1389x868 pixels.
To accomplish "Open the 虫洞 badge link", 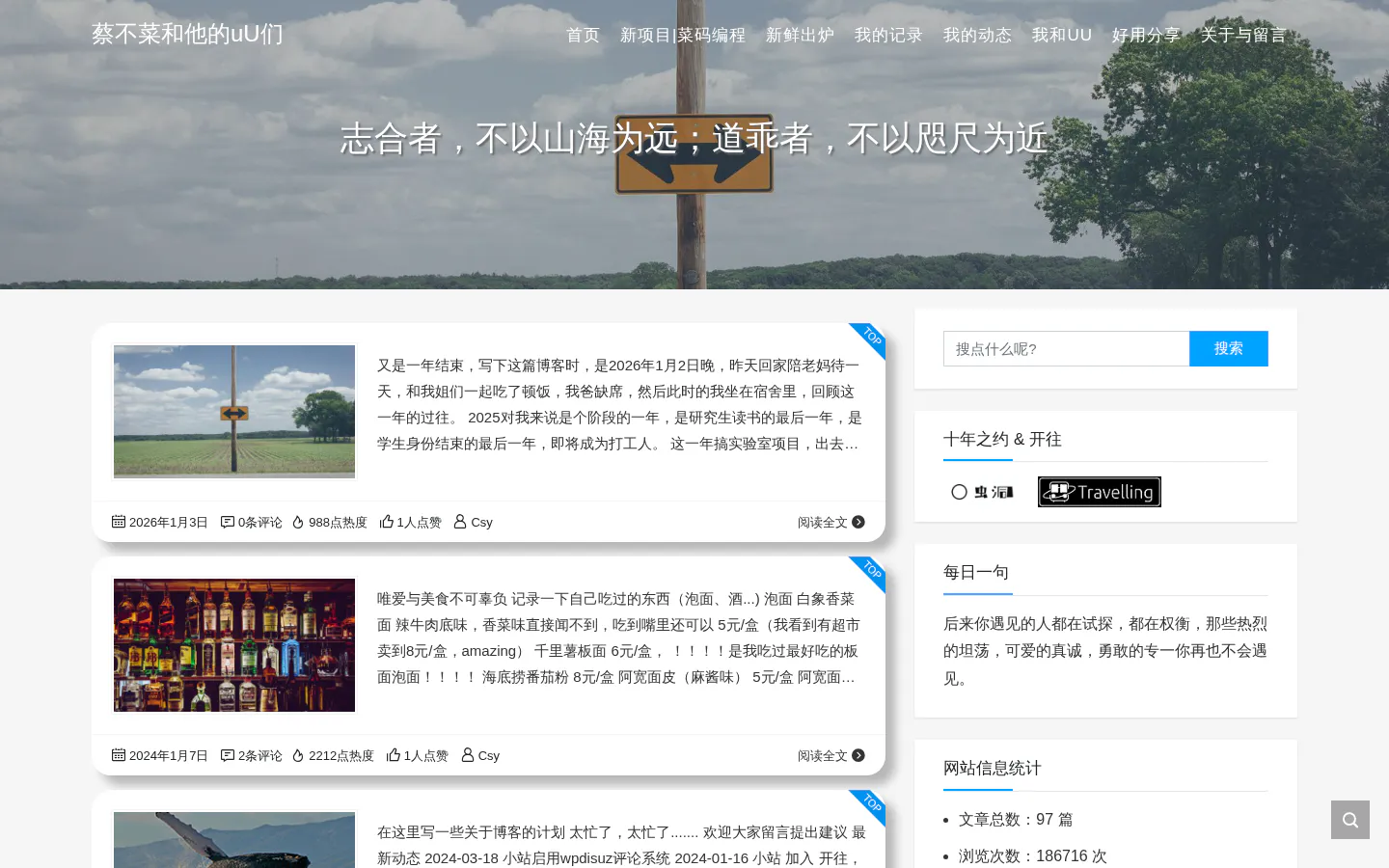I will 982,492.
